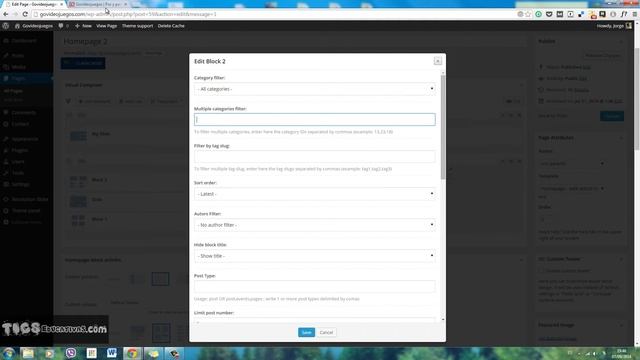The height and width of the screenshot is (360, 640).
Task: Click the bookmark star icon
Action: click(x=528, y=14)
